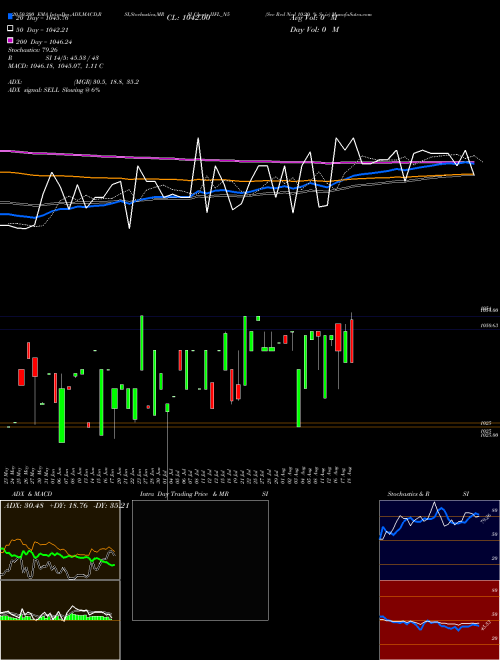Click the MACD: 1046.18 values line
This screenshot has width=500, height=660.
point(56,66)
